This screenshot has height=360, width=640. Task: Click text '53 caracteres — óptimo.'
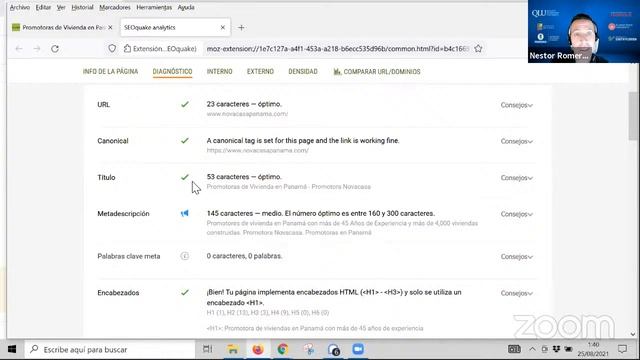pyautogui.click(x=244, y=177)
